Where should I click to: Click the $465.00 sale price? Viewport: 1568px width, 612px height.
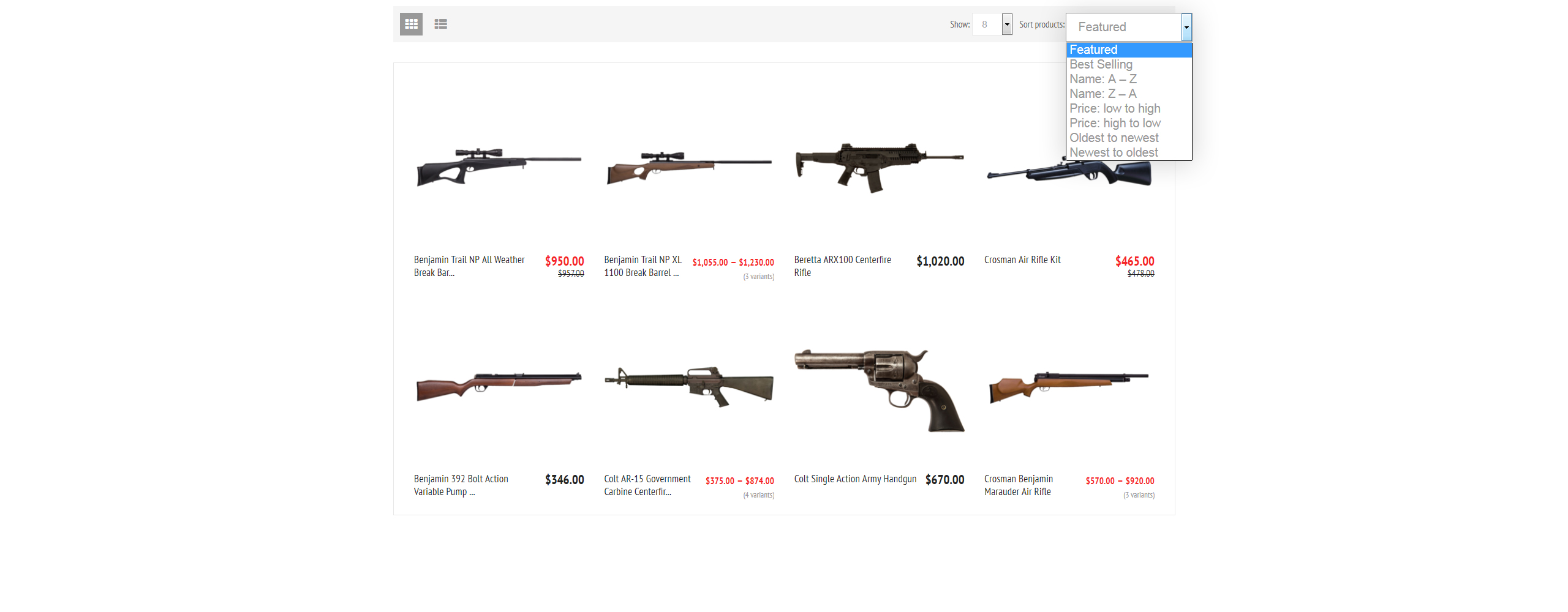coord(1135,261)
